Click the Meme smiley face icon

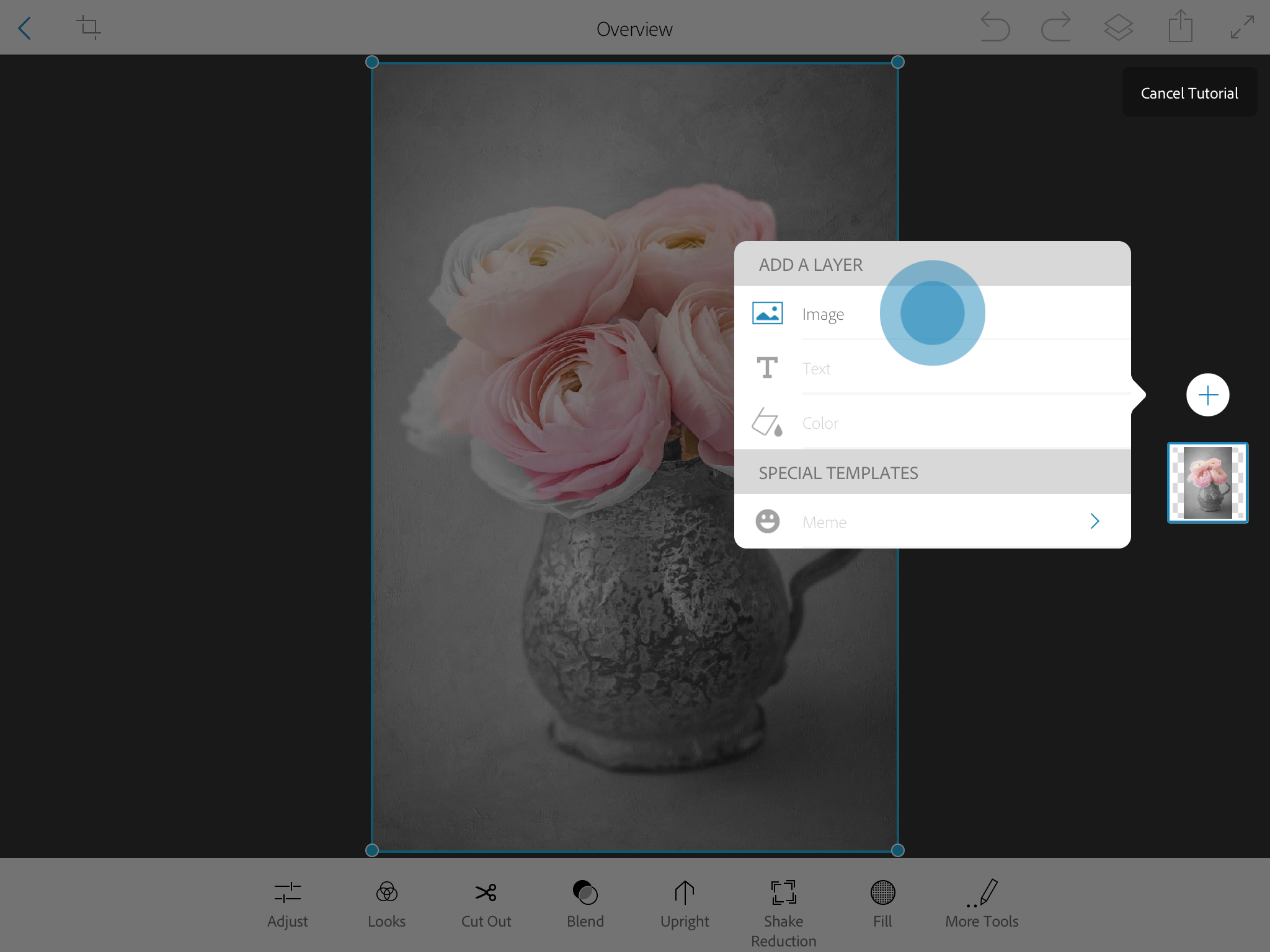[767, 521]
